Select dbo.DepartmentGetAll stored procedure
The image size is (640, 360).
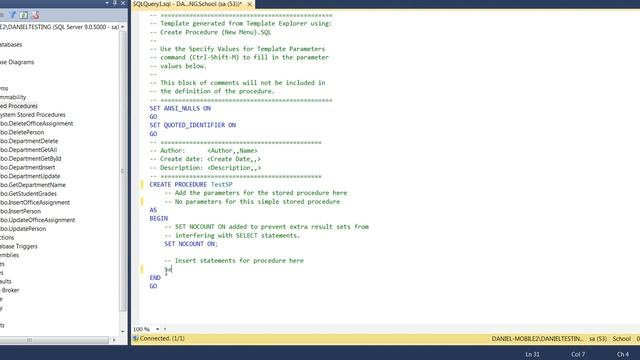29,150
